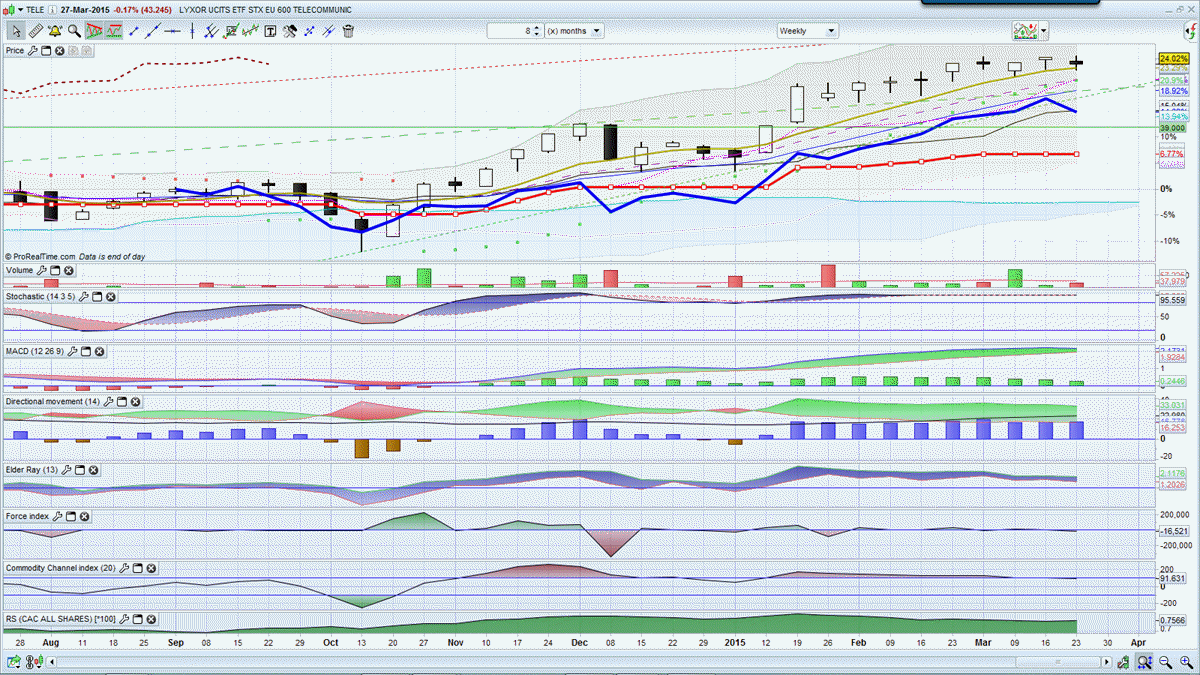Select the pointer cursor tool
Image resolution: width=1200 pixels, height=675 pixels.
click(16, 31)
